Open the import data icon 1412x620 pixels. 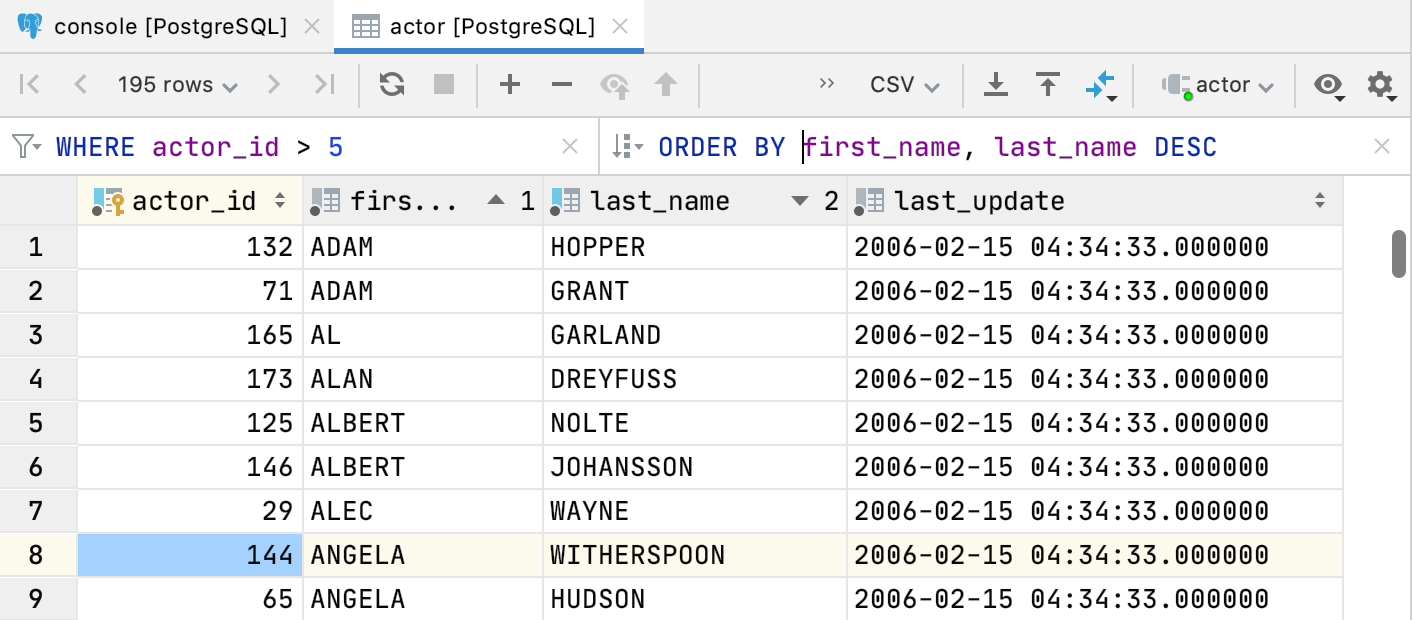(x=1048, y=85)
